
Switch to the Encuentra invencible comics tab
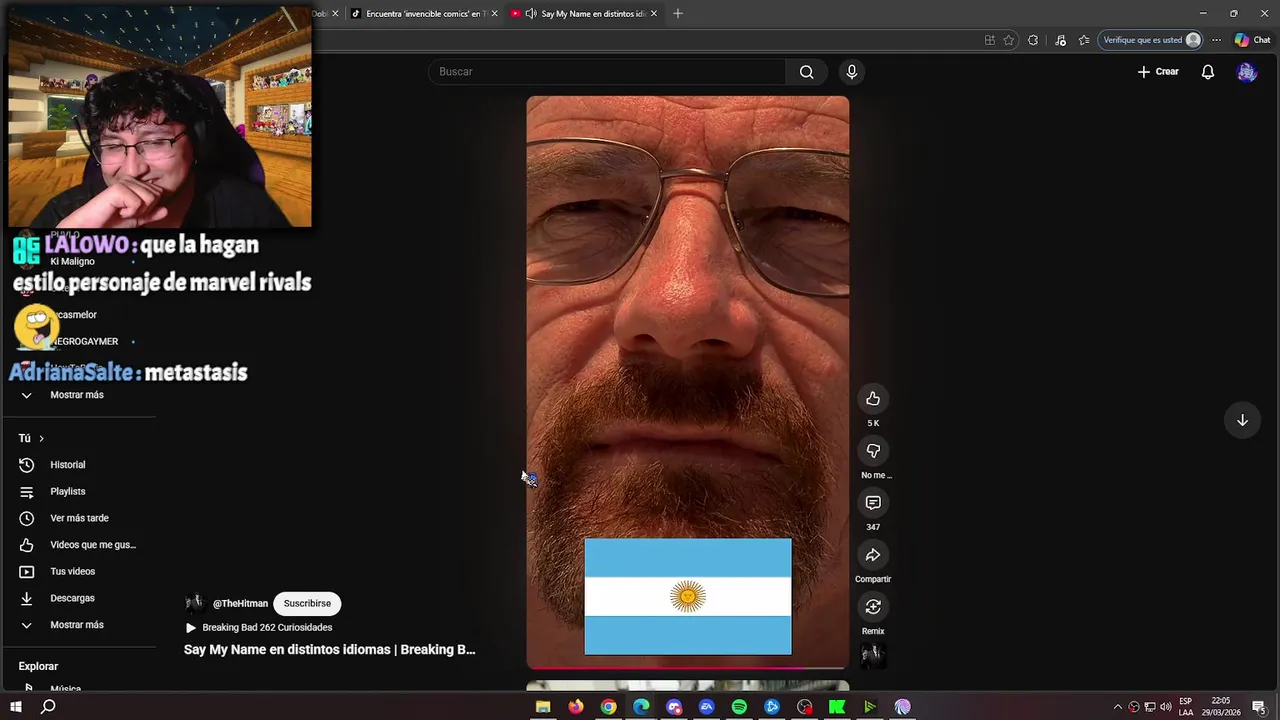[425, 13]
